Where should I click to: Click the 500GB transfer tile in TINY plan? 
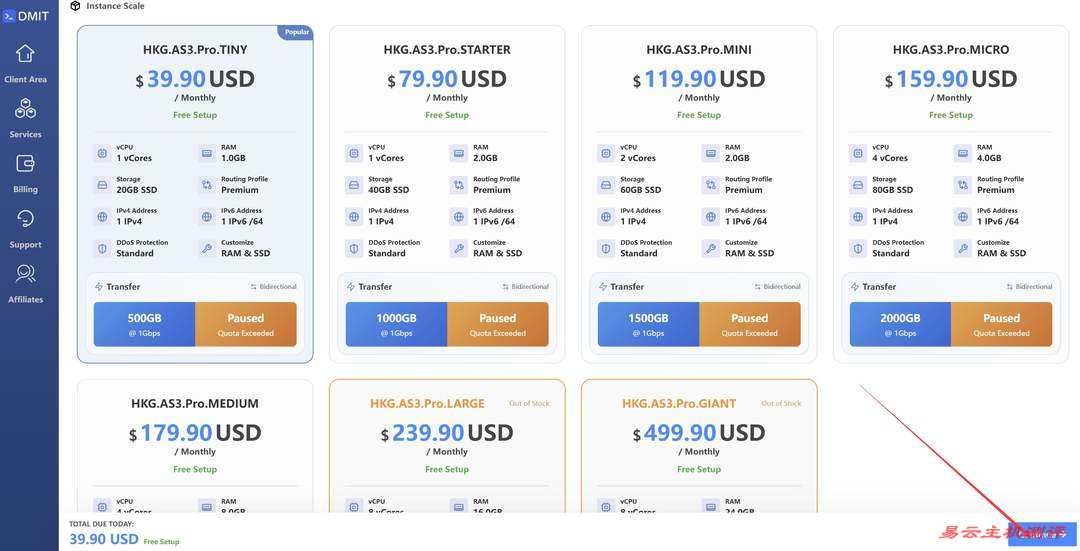click(x=145, y=324)
